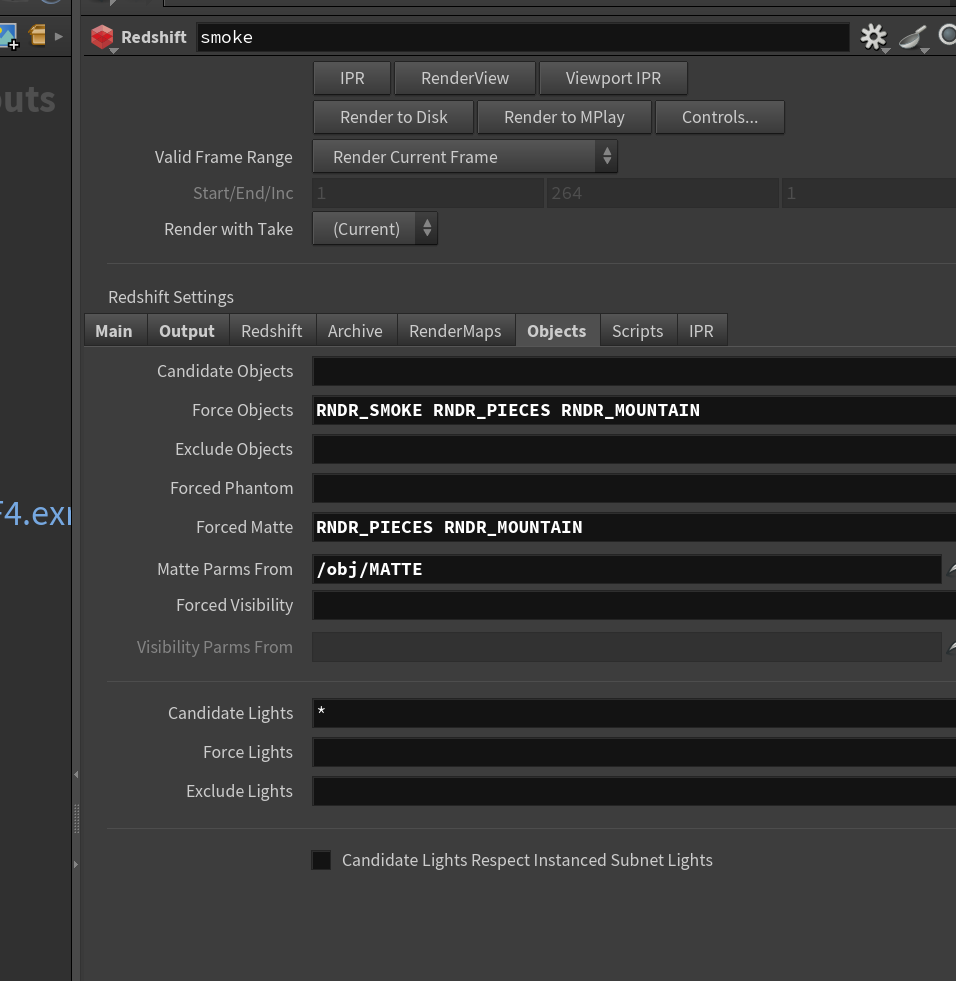This screenshot has width=956, height=981.
Task: Click the Candidate Objects field
Action: (634, 371)
